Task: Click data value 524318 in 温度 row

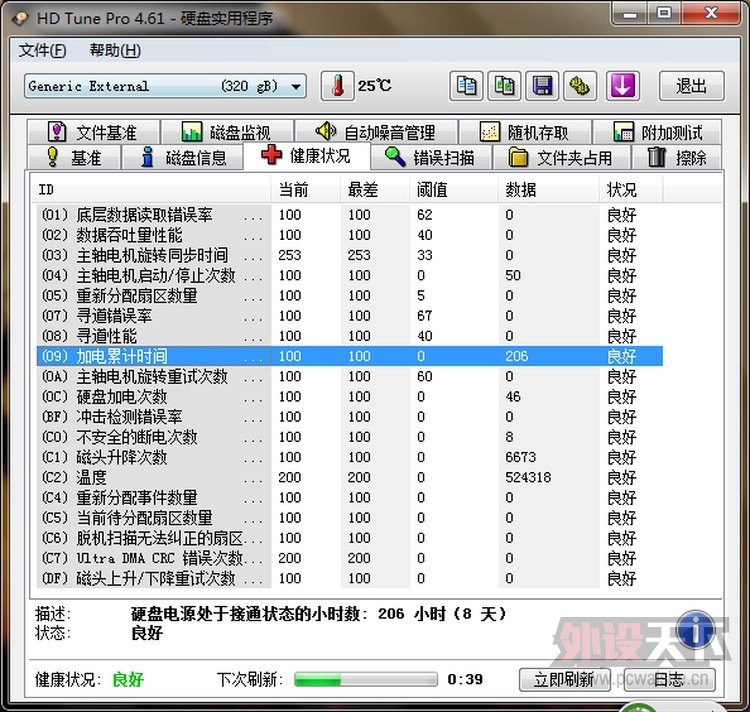Action: (528, 477)
